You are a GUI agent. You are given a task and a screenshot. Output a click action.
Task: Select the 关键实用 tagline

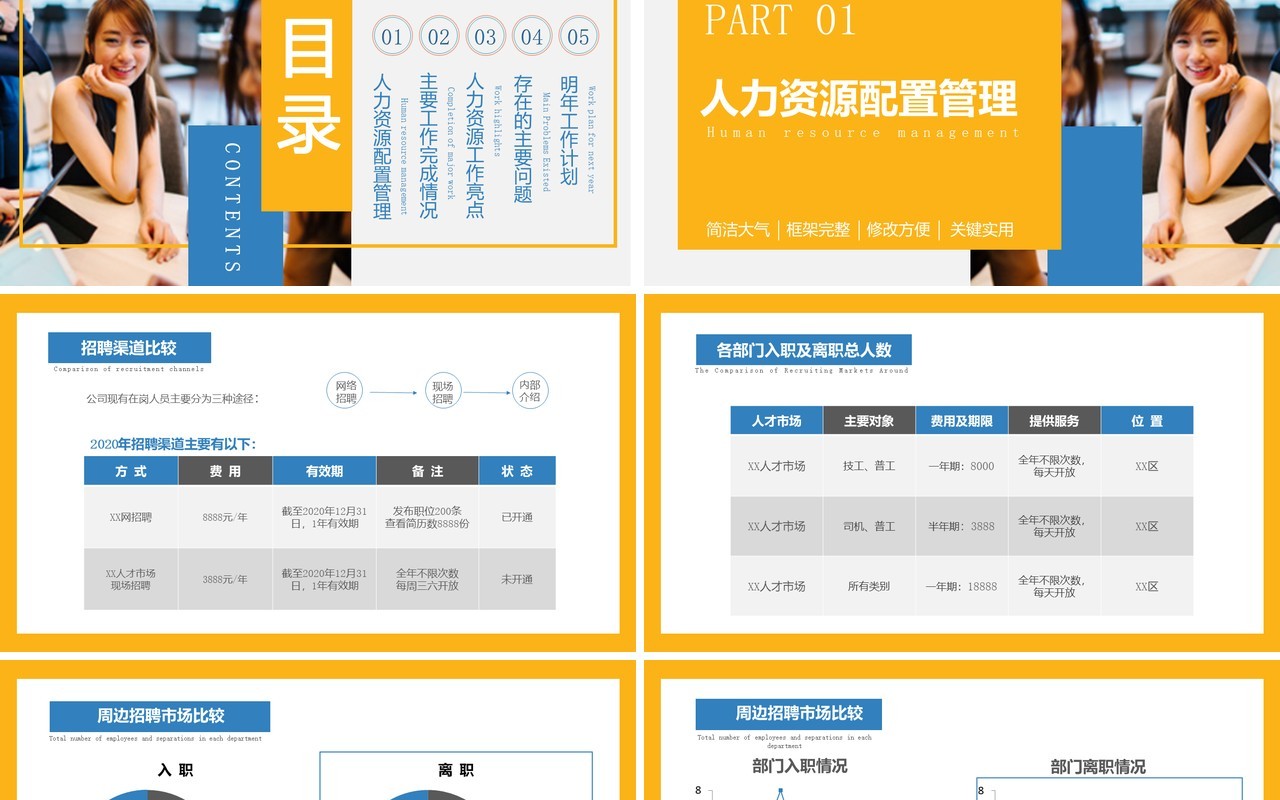[x=982, y=229]
